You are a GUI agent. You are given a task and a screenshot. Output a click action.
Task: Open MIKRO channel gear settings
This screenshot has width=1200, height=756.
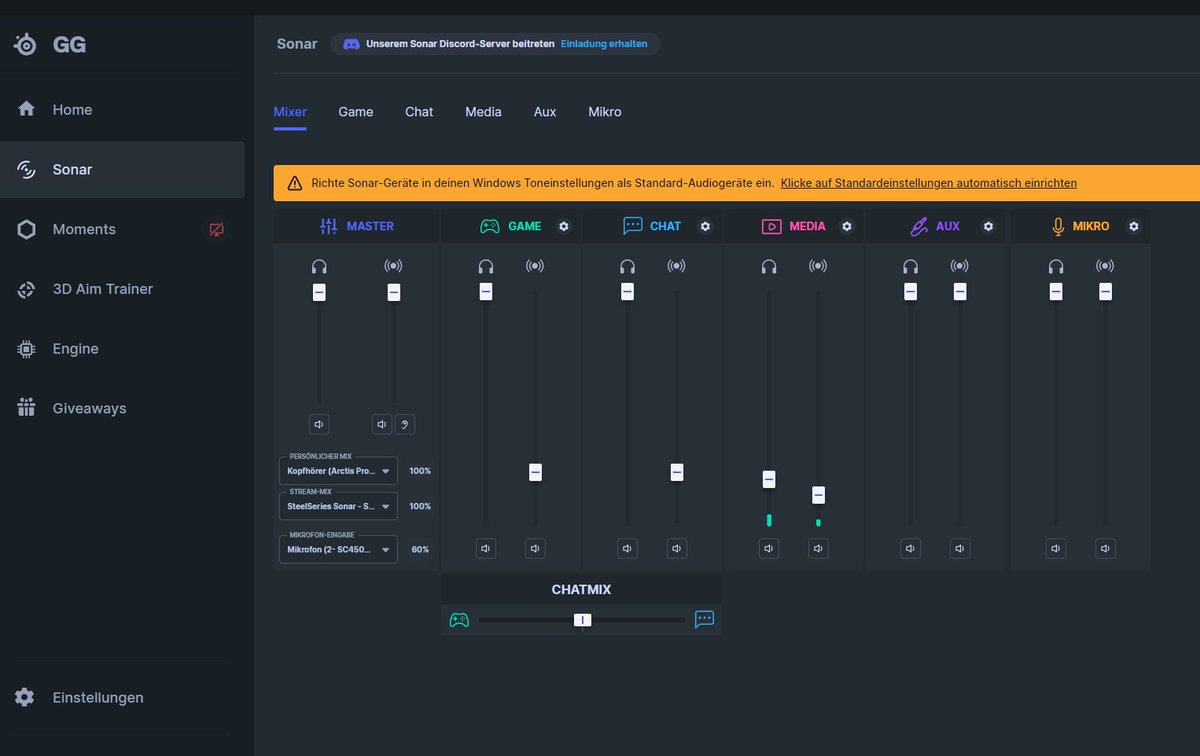click(x=1133, y=226)
